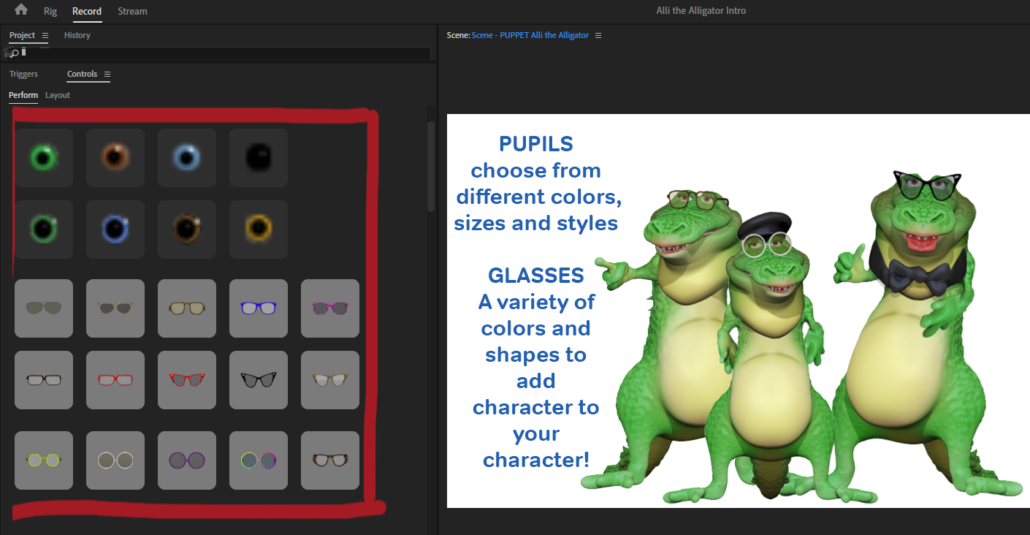
Task: Click the Controls panel vertical scrollbar
Action: [x=431, y=166]
